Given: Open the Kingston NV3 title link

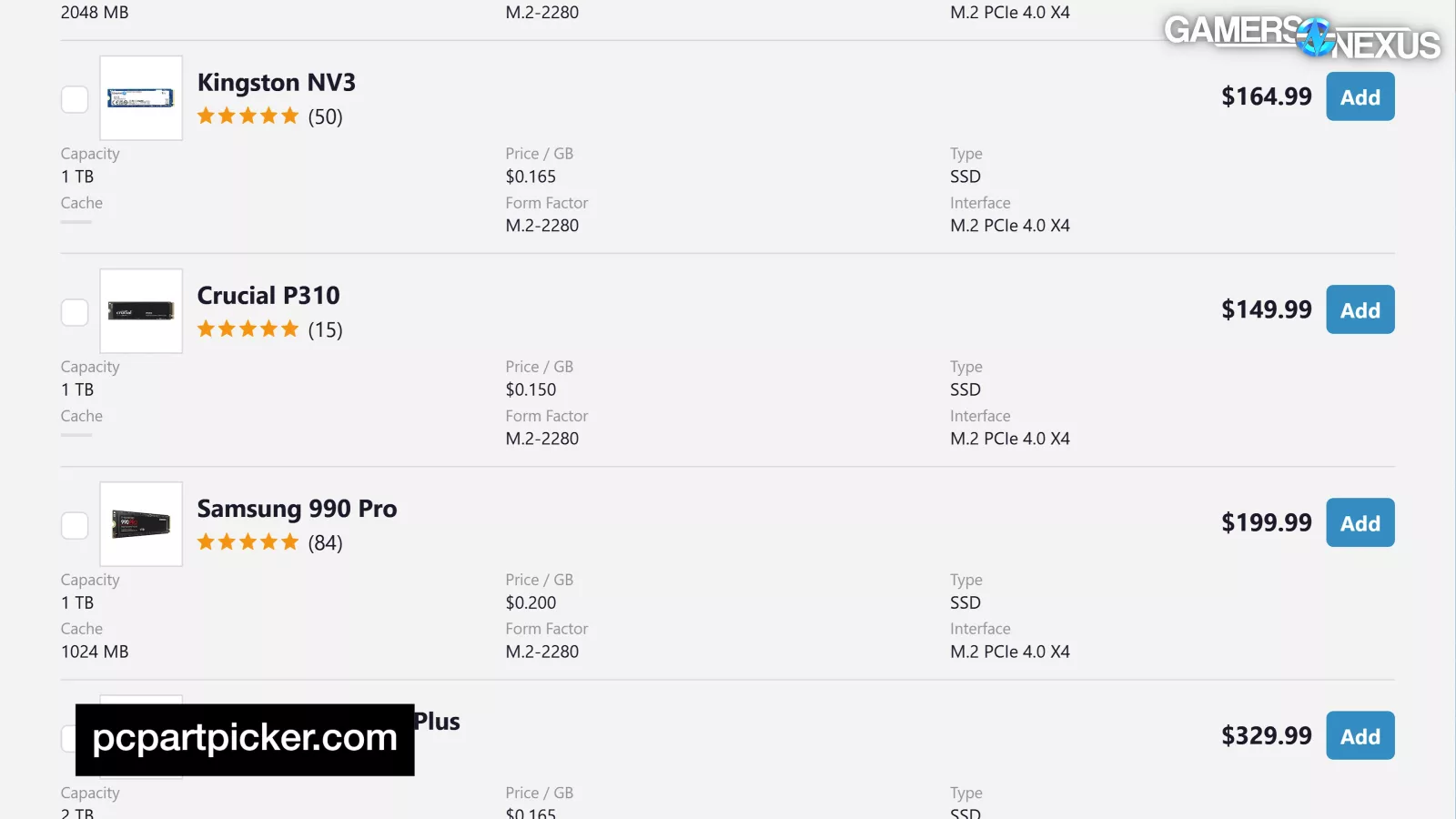Looking at the screenshot, I should 276,83.
